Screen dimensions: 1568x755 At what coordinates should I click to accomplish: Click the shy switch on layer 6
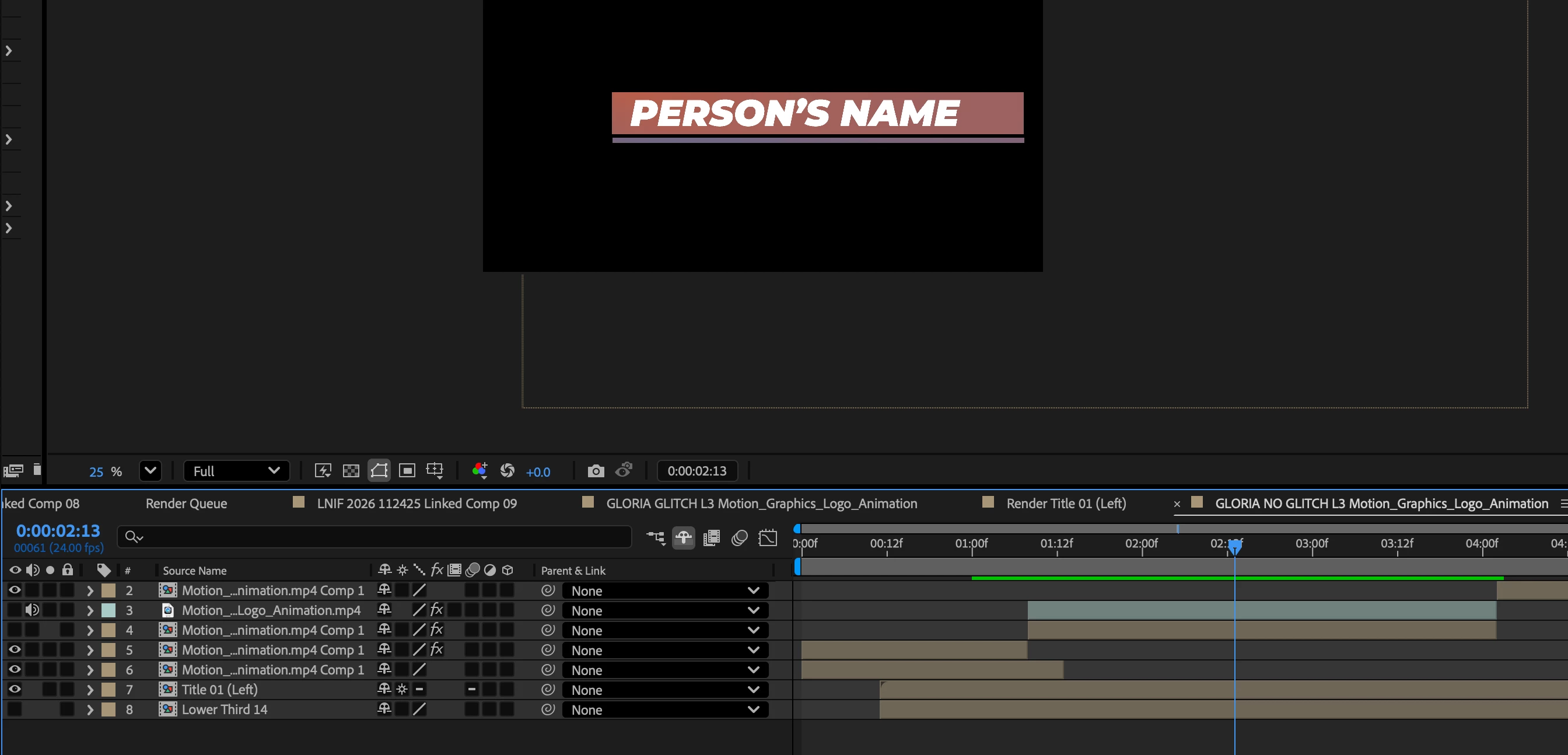384,670
